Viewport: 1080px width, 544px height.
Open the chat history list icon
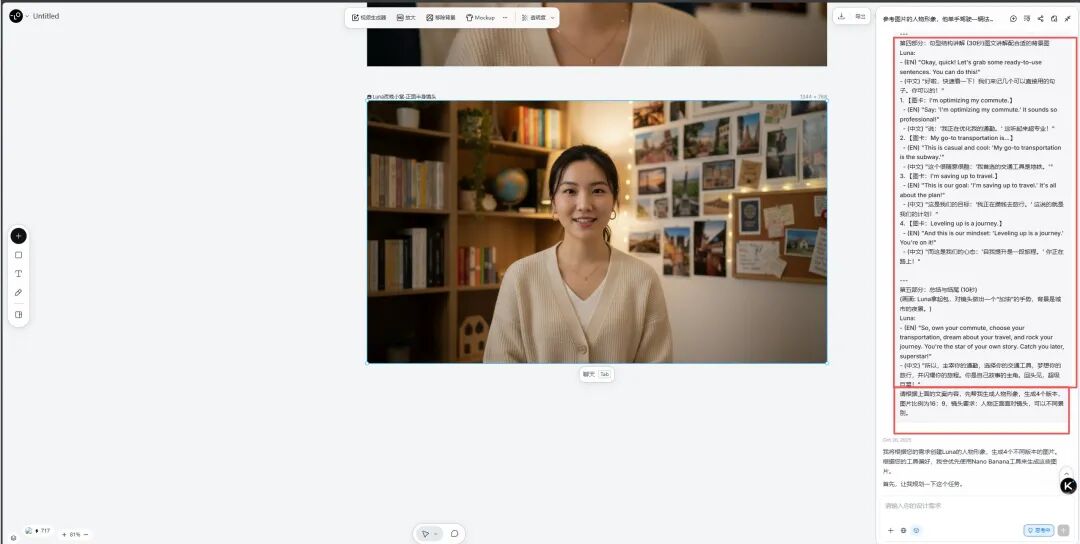point(1027,19)
